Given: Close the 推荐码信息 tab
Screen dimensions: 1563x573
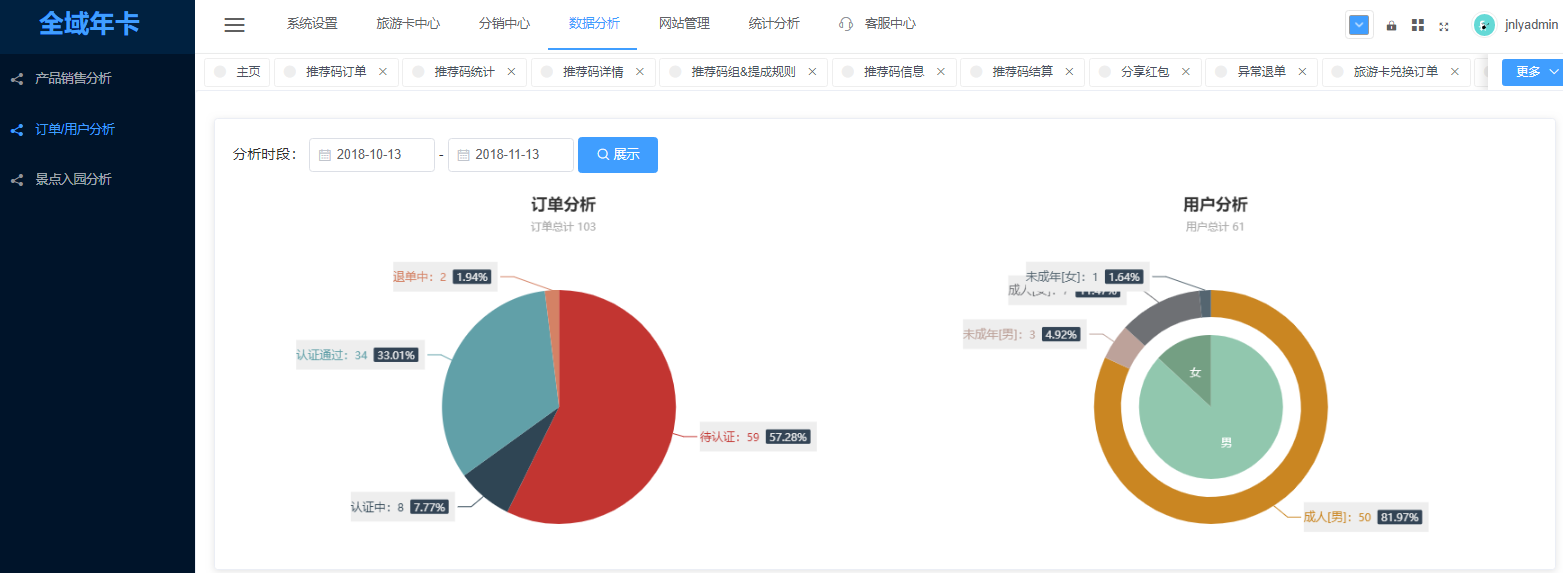Looking at the screenshot, I should [x=941, y=72].
